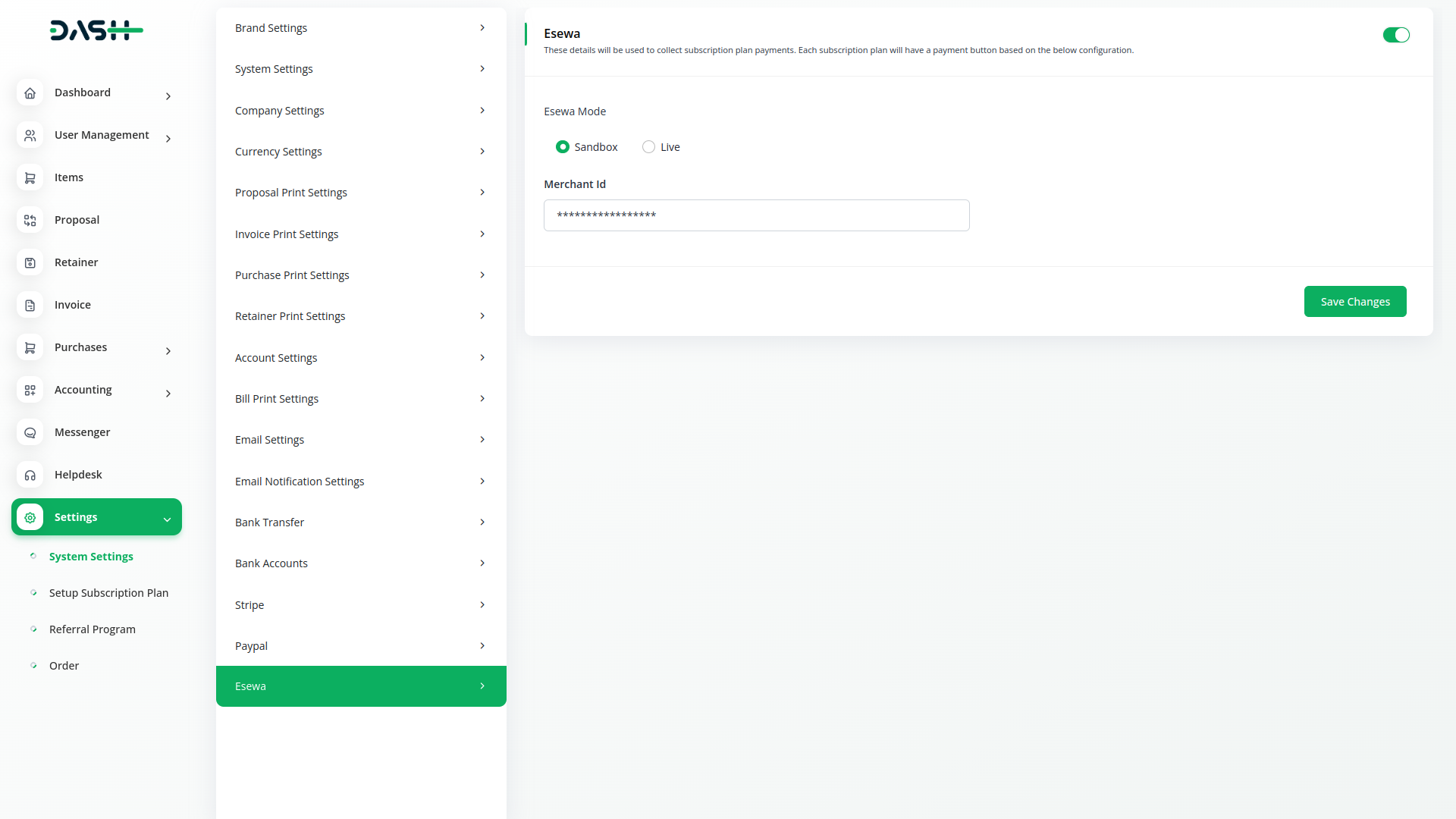
Task: Click the Messenger chat icon
Action: 30,432
